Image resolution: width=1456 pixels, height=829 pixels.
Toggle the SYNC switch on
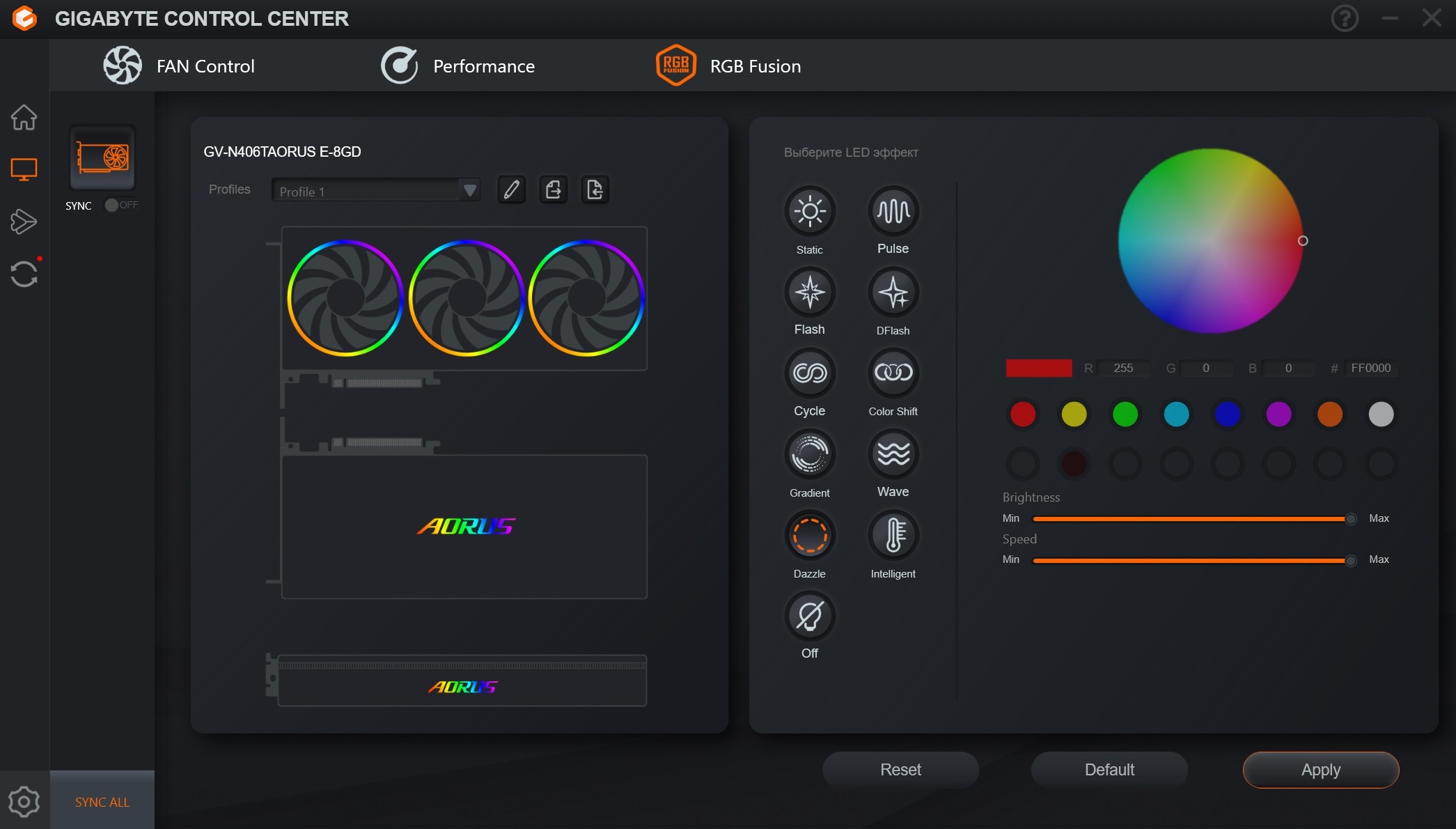(120, 205)
